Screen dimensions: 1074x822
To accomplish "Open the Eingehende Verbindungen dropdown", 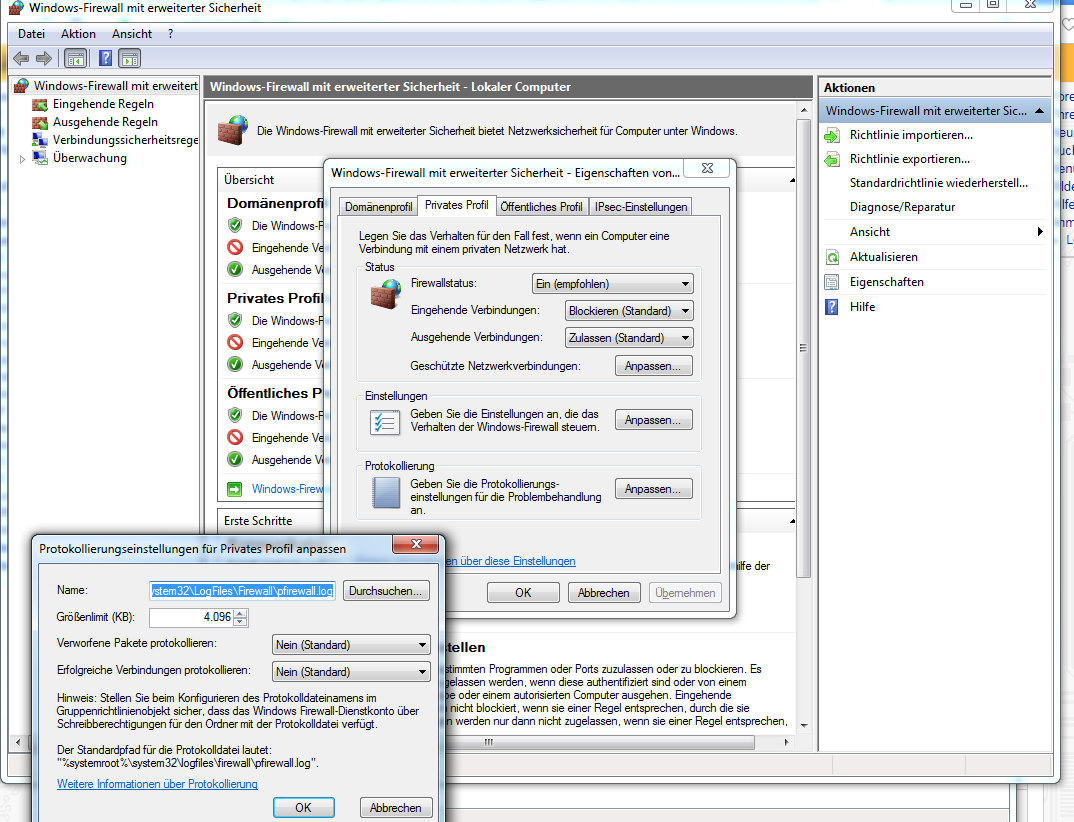I will [x=629, y=311].
